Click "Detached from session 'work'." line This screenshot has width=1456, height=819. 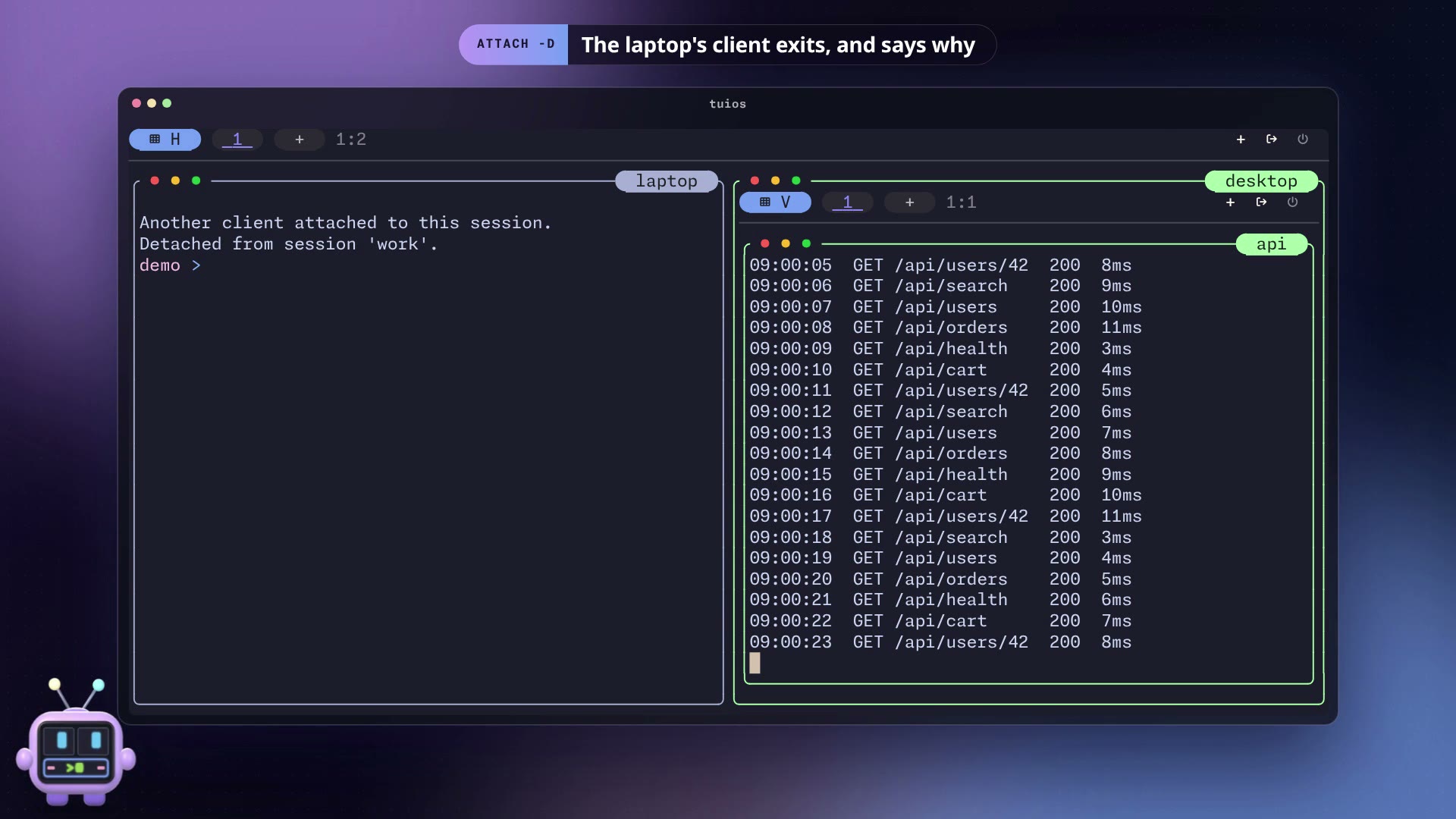pos(289,244)
